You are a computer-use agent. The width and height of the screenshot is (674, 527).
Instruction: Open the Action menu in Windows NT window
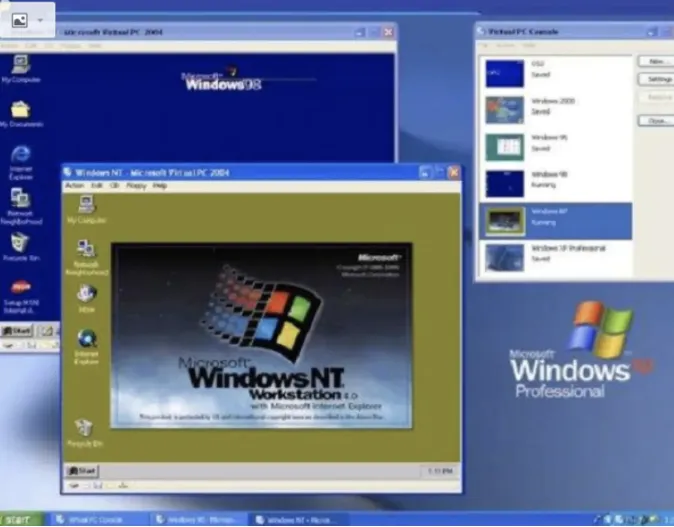(74, 185)
